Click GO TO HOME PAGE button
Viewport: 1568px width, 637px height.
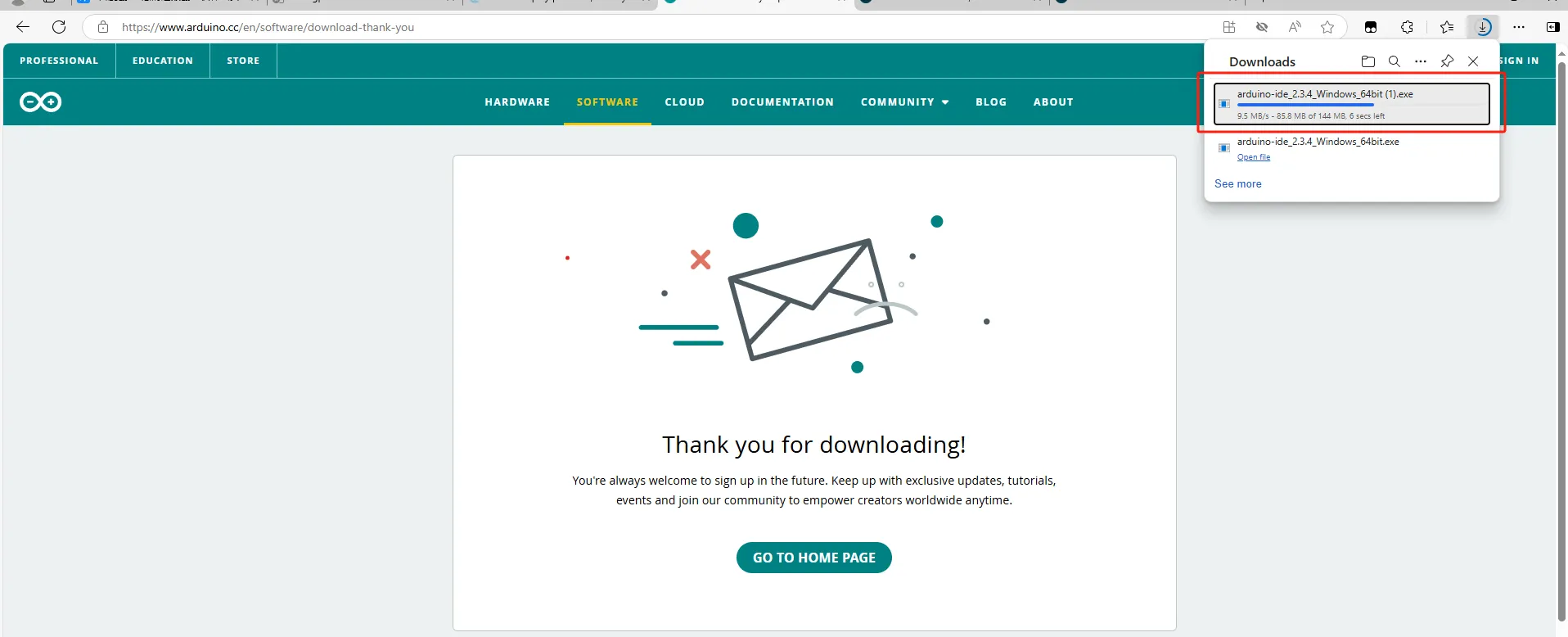tap(814, 558)
